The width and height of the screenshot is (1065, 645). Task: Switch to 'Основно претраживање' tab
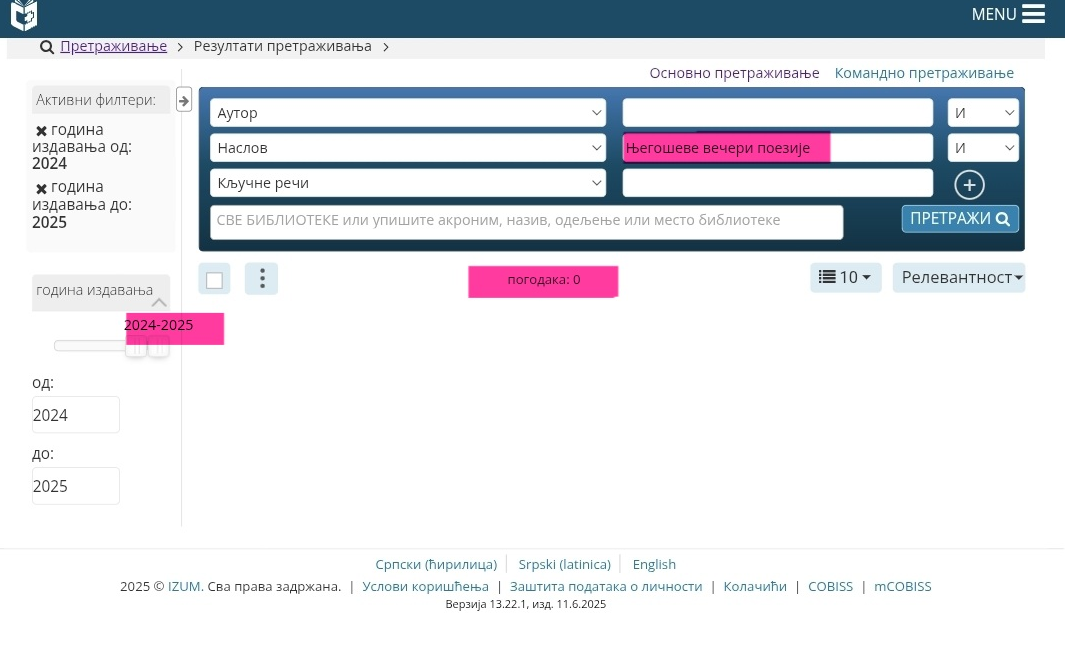(734, 73)
